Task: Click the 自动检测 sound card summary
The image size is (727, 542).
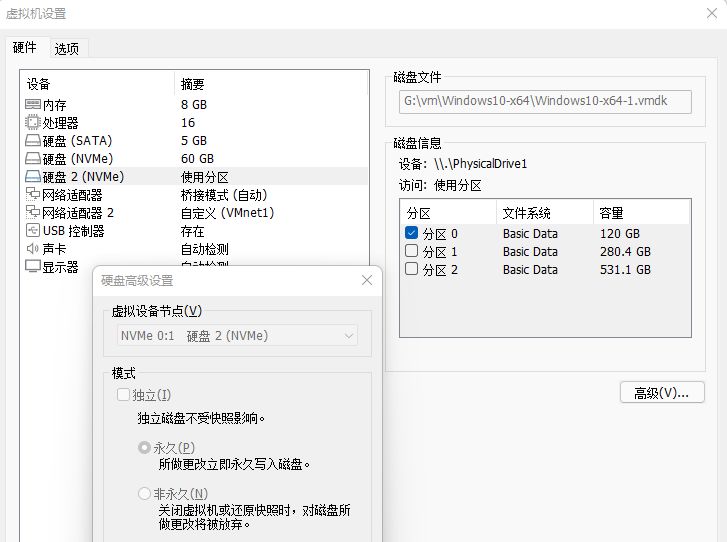Action: pyautogui.click(x=204, y=249)
